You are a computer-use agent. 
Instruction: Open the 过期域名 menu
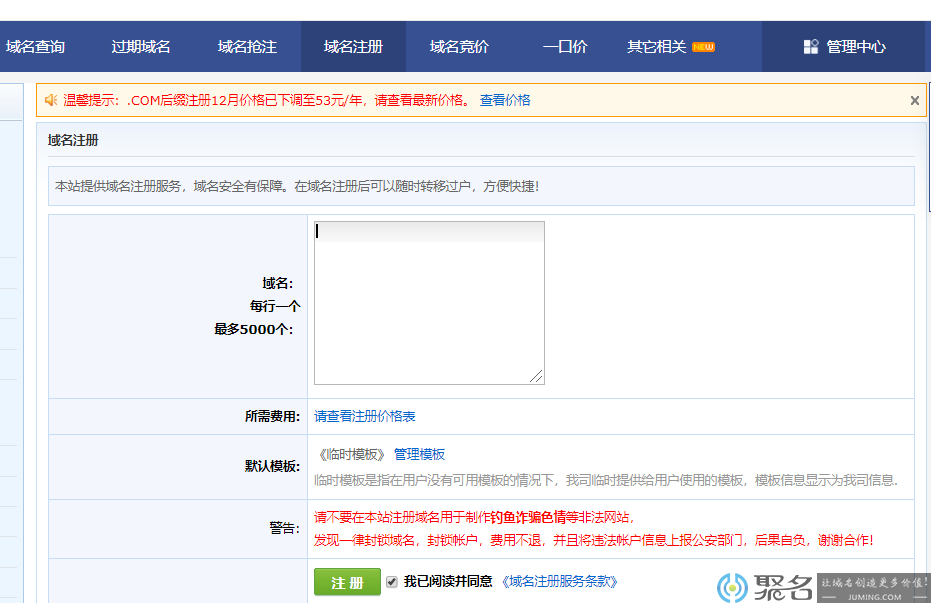(141, 46)
